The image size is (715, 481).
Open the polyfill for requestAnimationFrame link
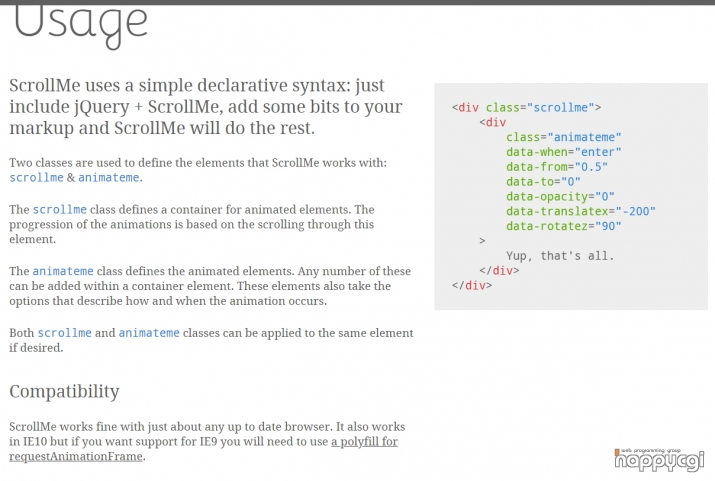click(203, 449)
